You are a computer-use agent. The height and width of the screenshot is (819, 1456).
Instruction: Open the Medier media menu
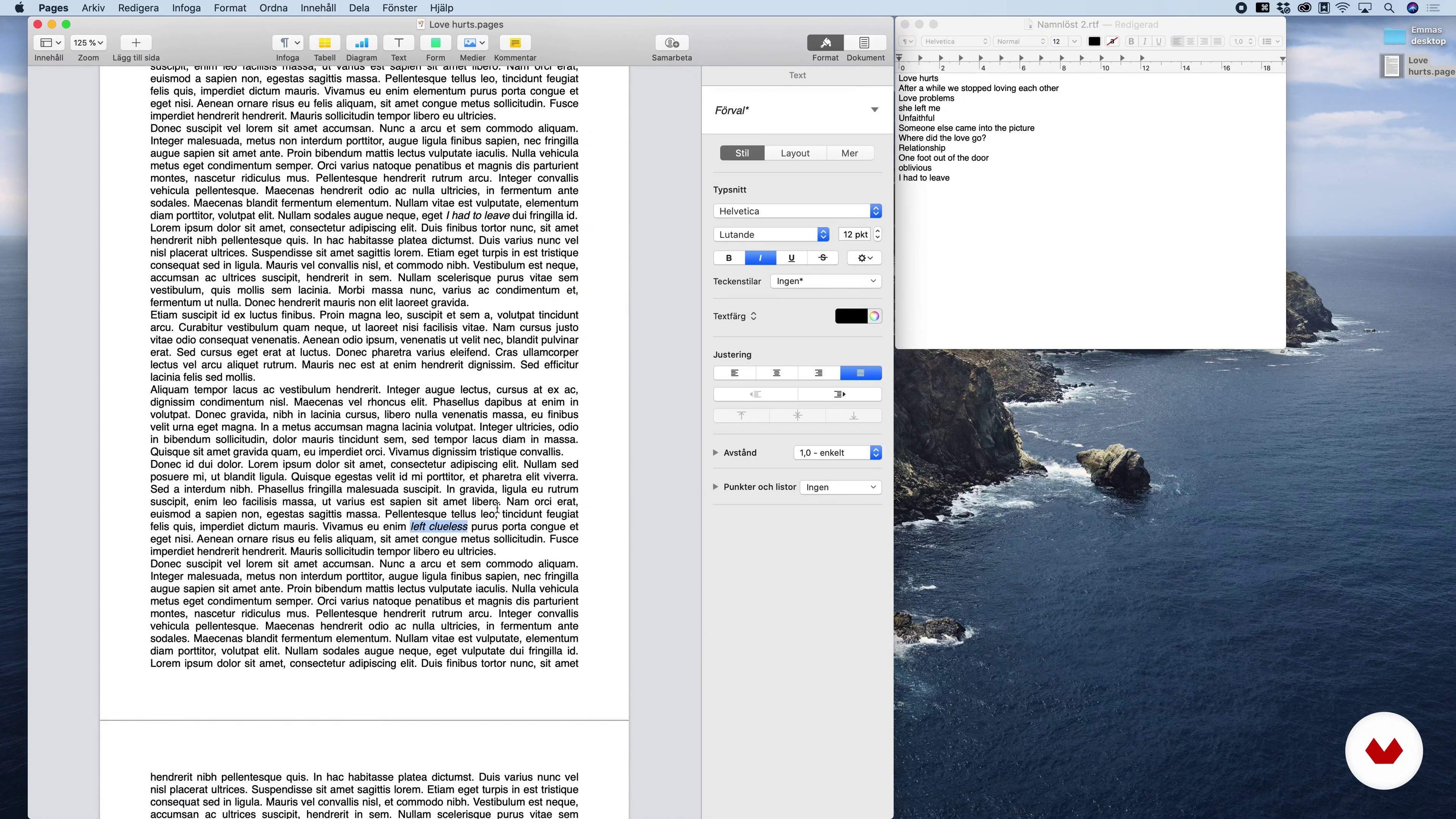472,43
